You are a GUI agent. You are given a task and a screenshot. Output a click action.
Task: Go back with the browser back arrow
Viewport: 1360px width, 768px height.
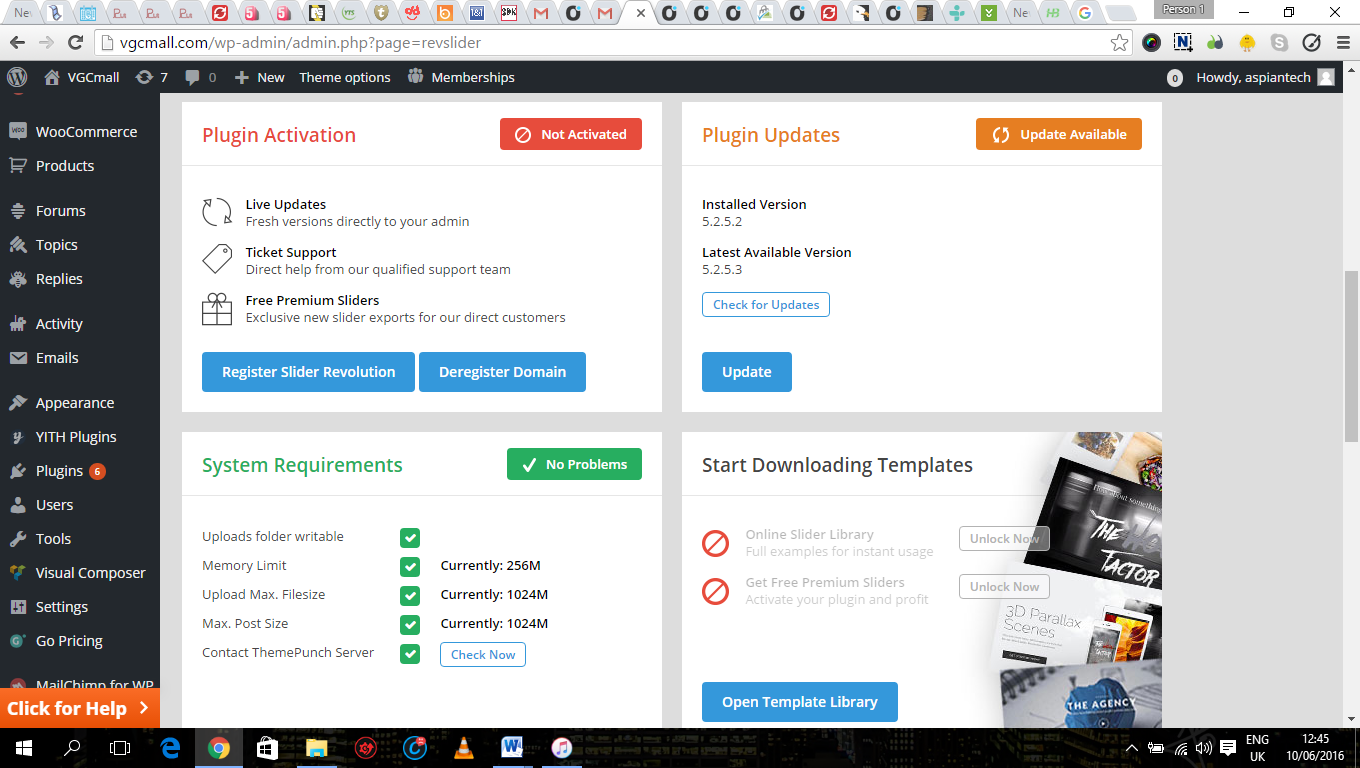click(16, 43)
